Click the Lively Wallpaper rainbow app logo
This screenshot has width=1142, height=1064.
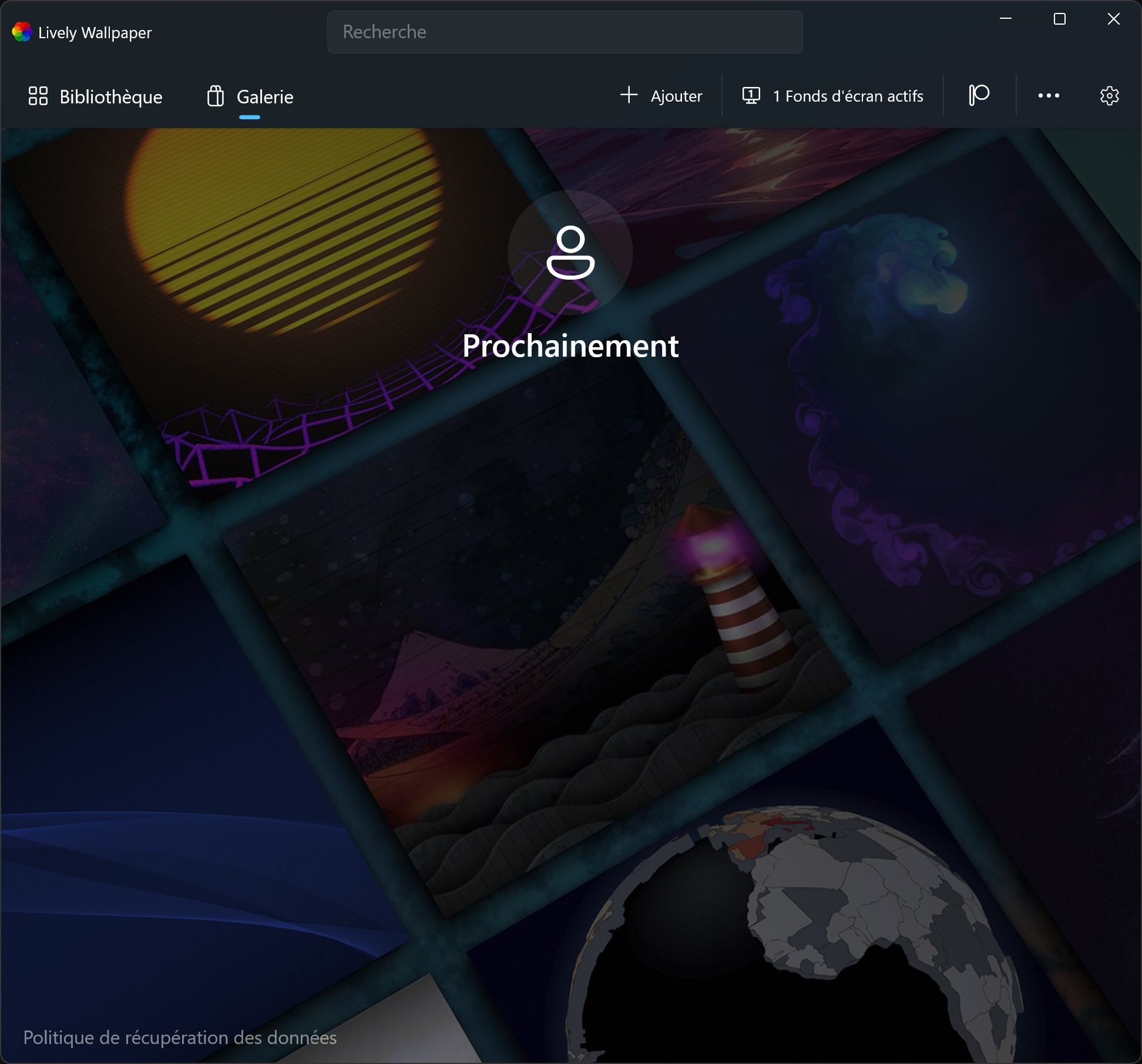click(22, 32)
